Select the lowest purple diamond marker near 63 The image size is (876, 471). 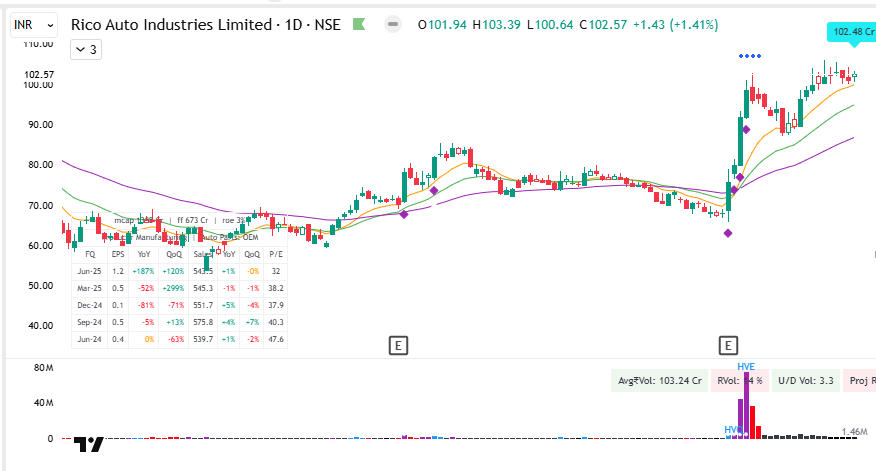(727, 234)
